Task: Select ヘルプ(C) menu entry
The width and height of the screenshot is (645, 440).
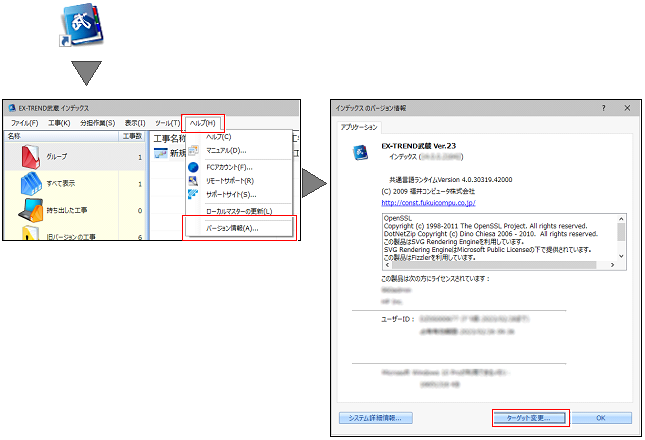Action: (219, 137)
